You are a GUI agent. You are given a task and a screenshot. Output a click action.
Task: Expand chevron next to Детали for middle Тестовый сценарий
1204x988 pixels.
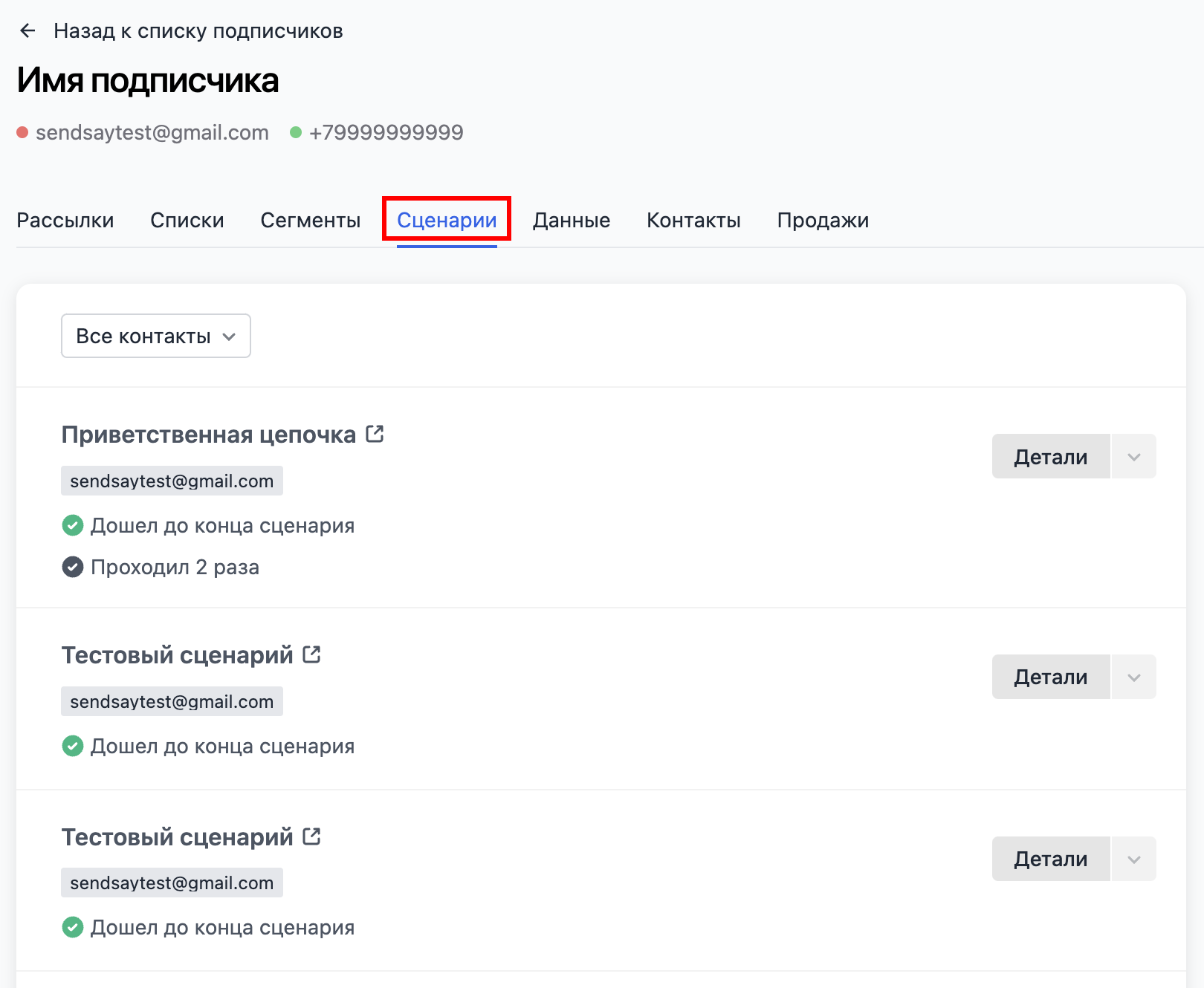click(1133, 677)
